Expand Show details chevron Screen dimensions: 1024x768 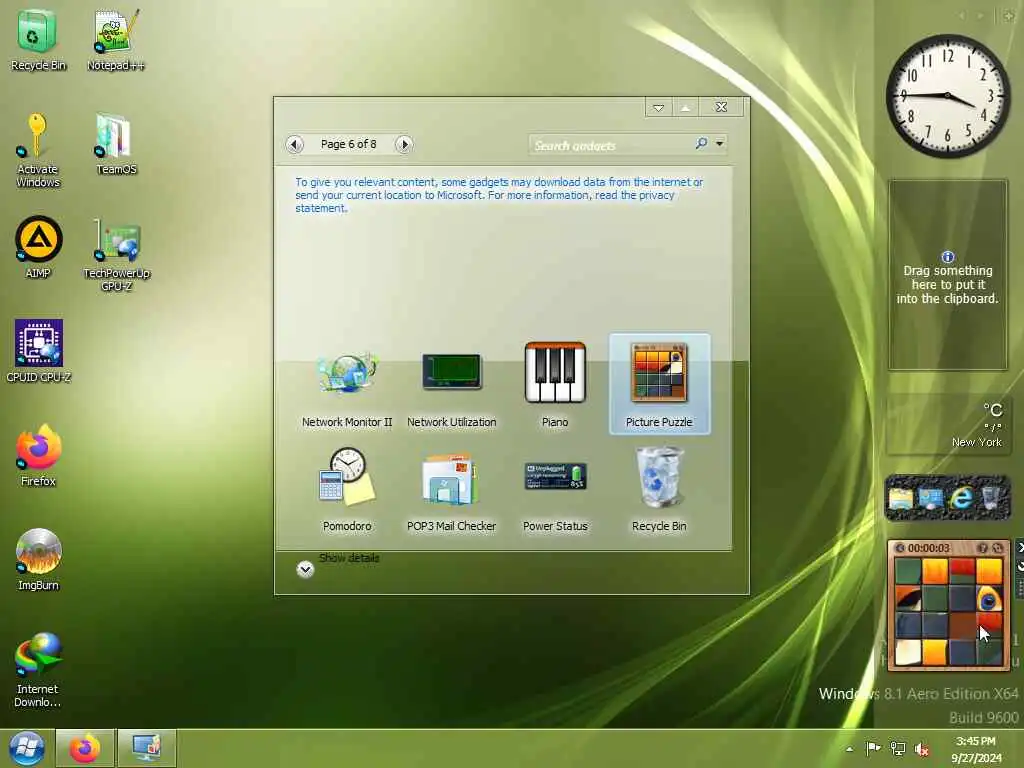[x=305, y=569]
